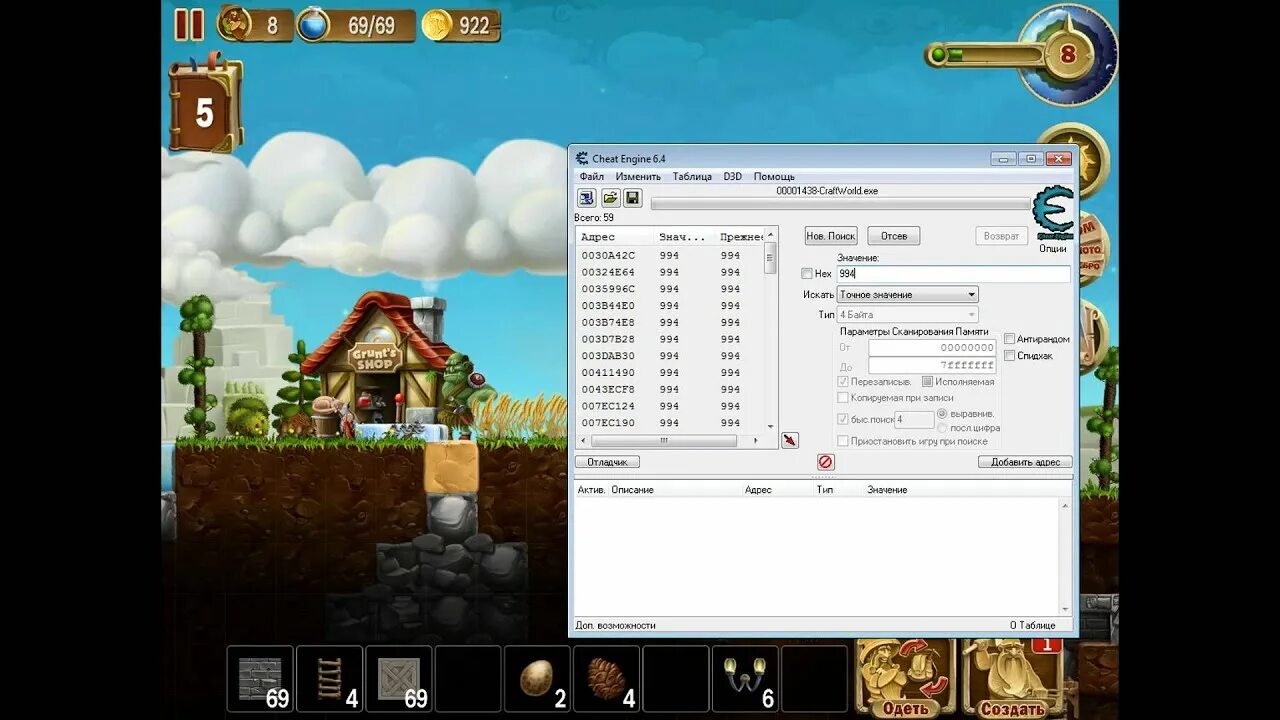Click the Нов. Поиск button

[831, 236]
